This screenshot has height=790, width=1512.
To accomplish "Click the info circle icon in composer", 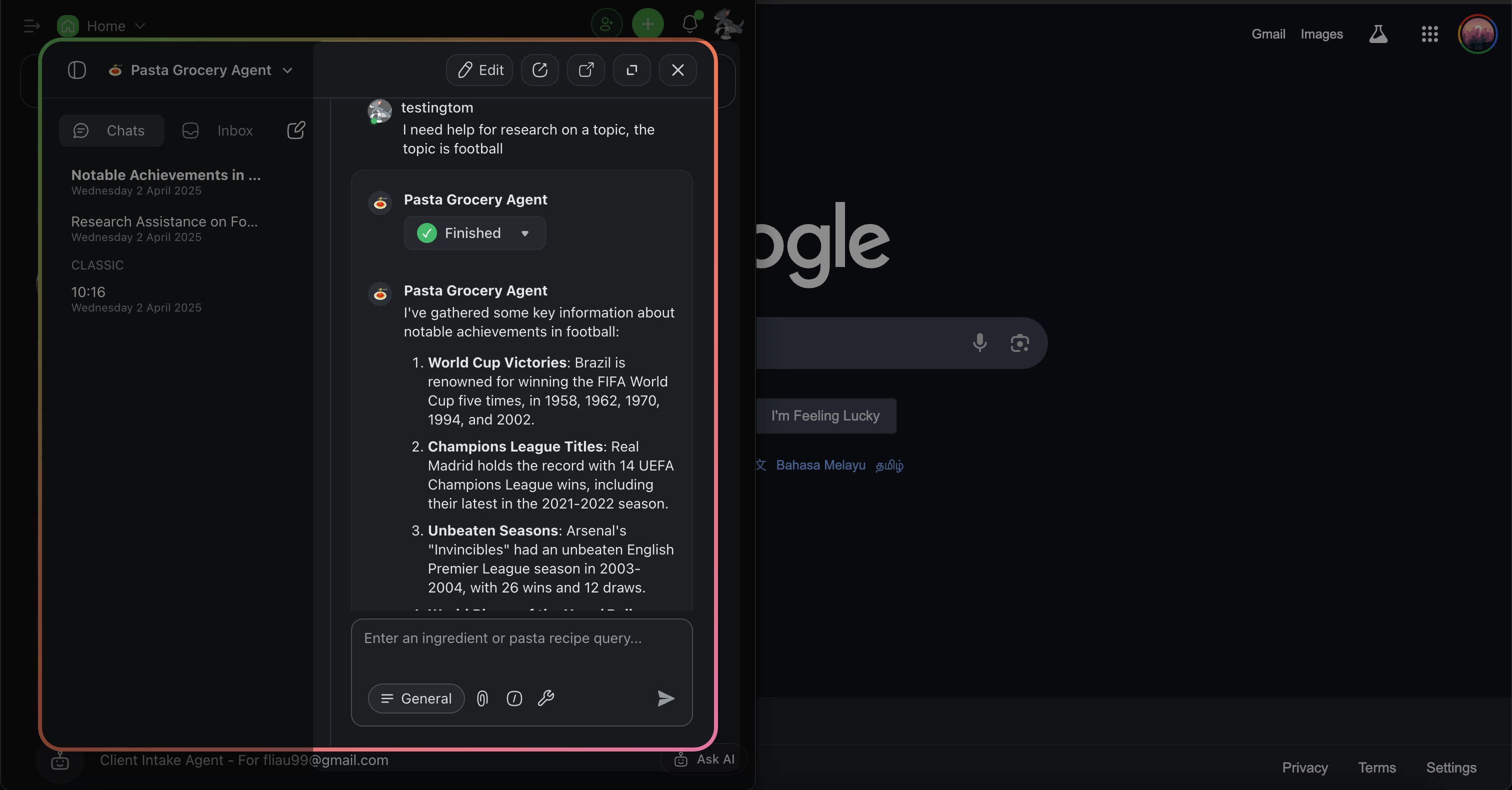I will (x=514, y=698).
